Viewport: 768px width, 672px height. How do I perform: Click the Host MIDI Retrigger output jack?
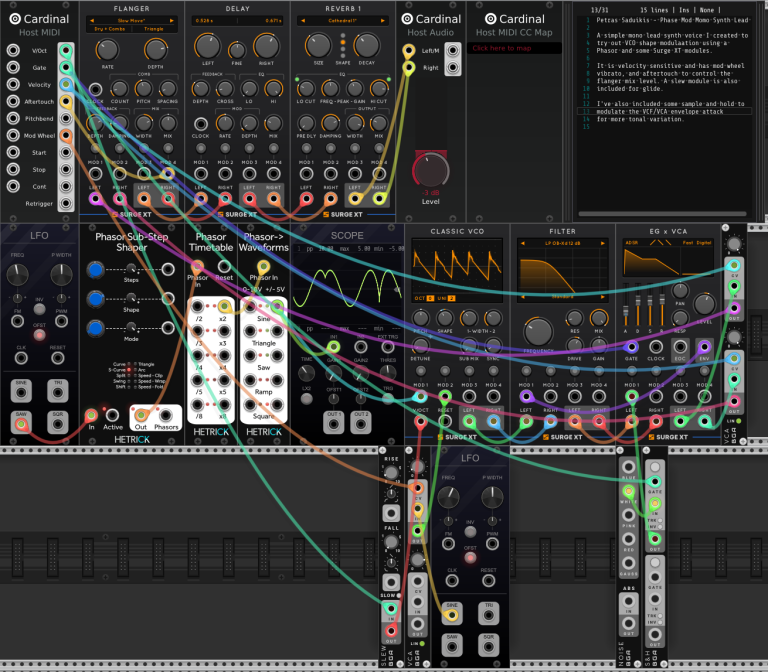coord(66,203)
